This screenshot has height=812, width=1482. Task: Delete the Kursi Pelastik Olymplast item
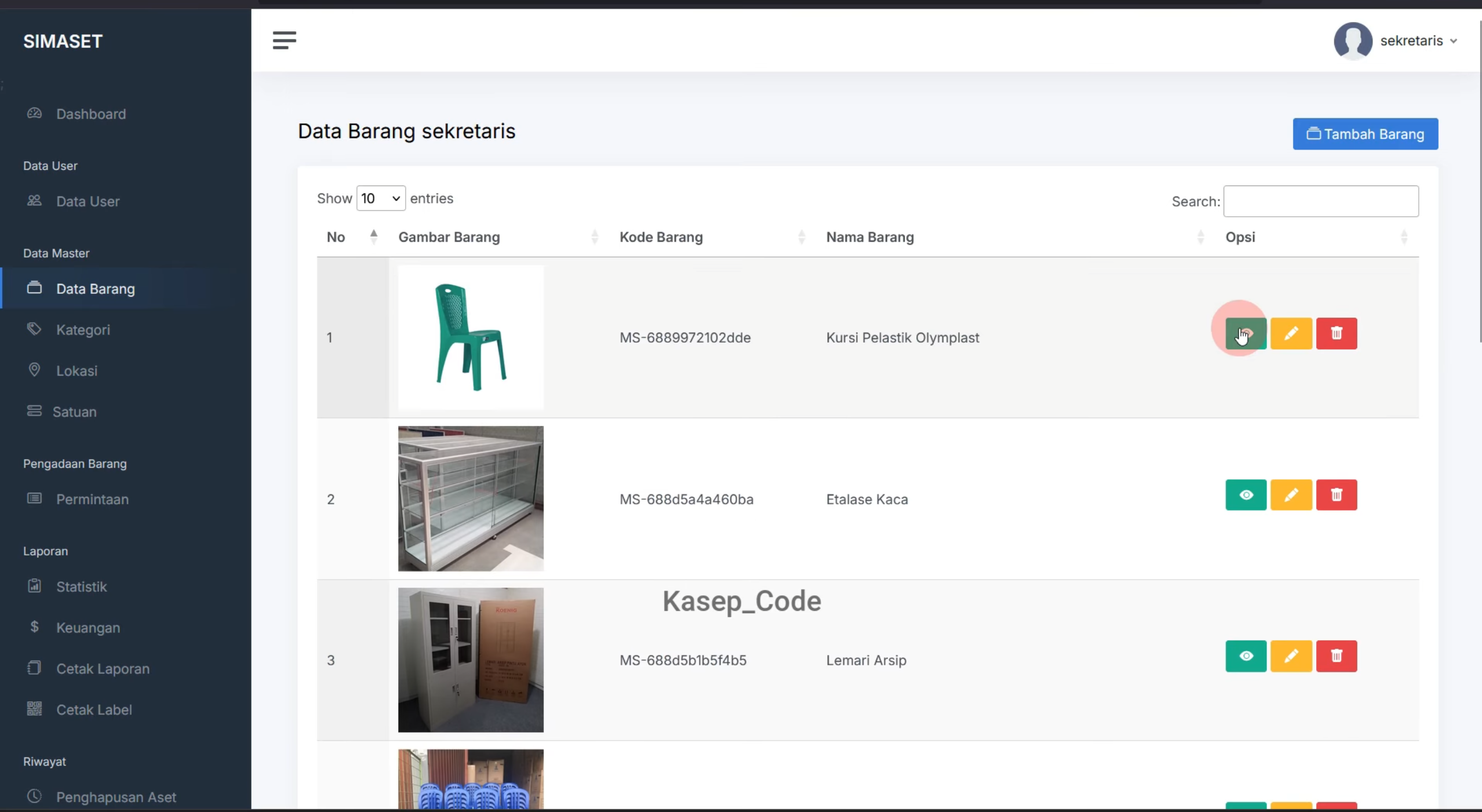click(1336, 333)
